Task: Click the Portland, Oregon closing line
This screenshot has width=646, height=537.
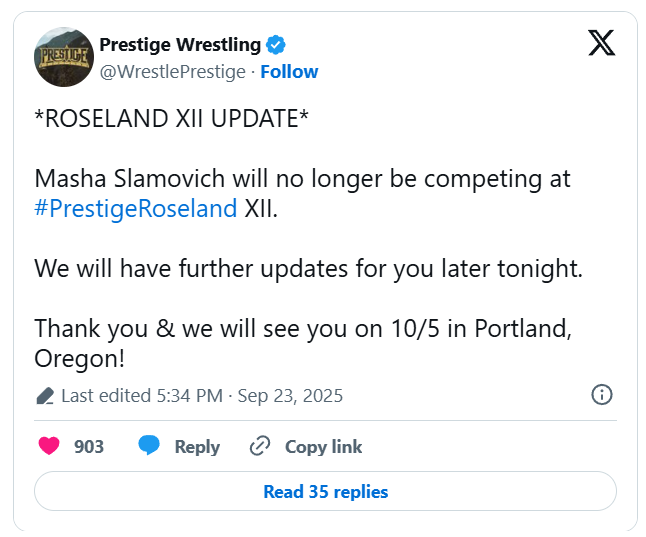Action: [x=302, y=329]
